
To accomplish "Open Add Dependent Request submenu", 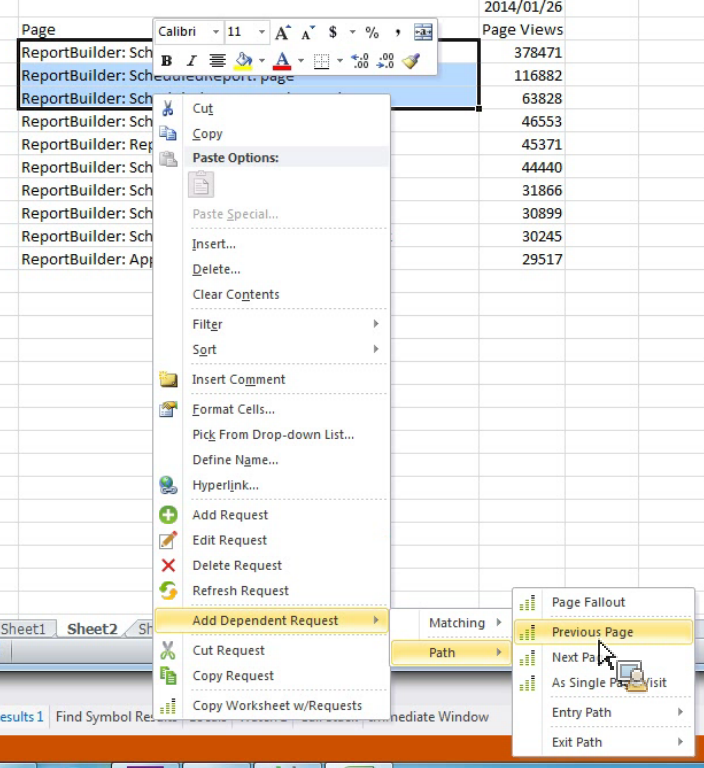I will click(x=272, y=621).
